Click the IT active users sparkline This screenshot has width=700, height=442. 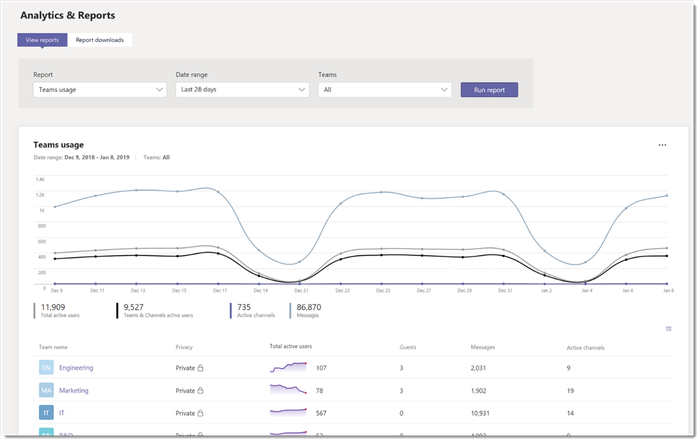pyautogui.click(x=288, y=412)
